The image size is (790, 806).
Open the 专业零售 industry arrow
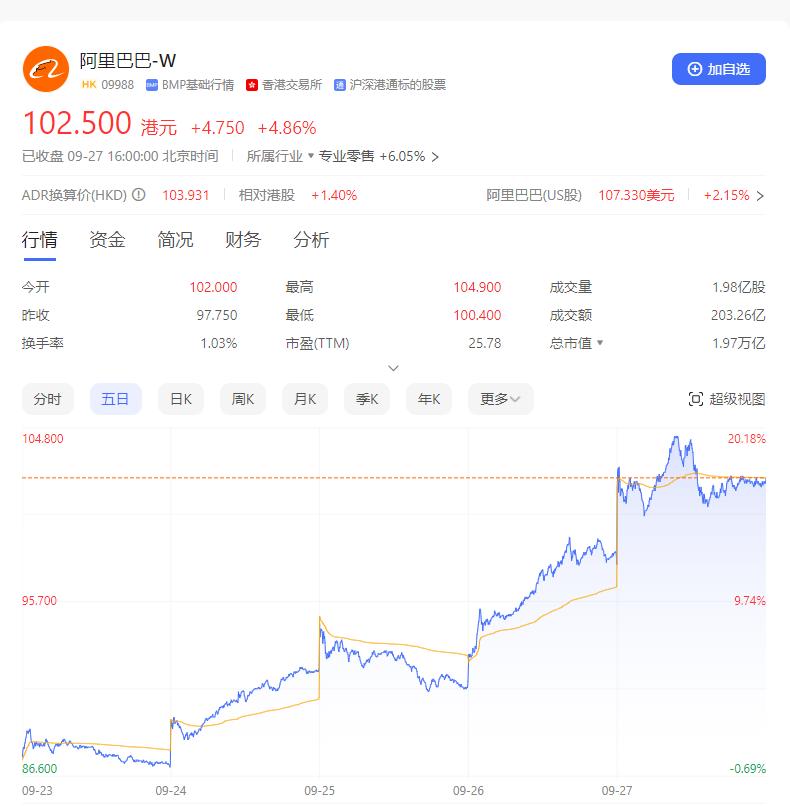point(435,157)
